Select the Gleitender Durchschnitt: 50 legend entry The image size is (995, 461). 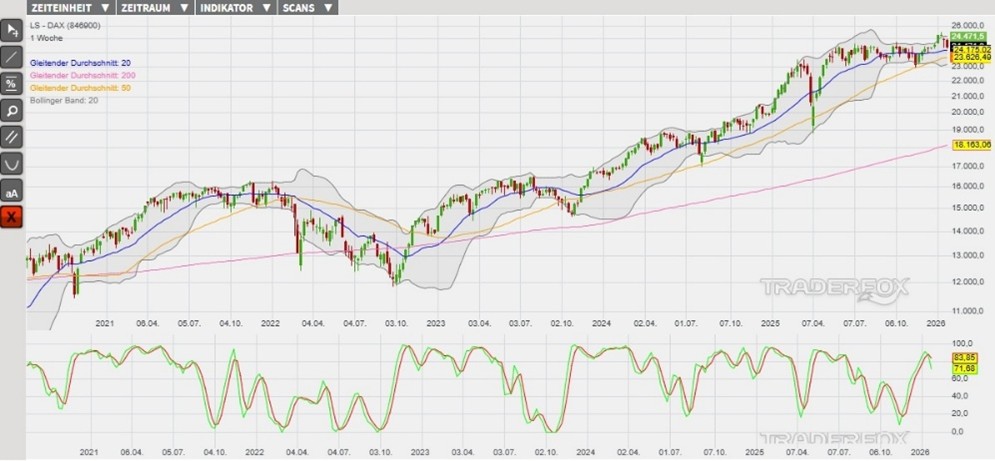[x=80, y=88]
